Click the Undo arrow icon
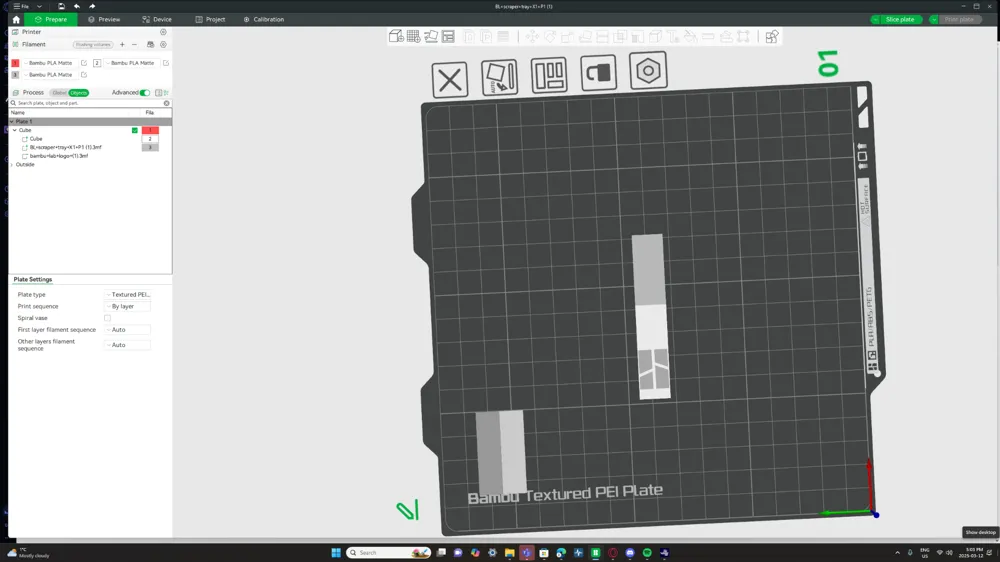This screenshot has height=562, width=1000. tap(77, 6)
